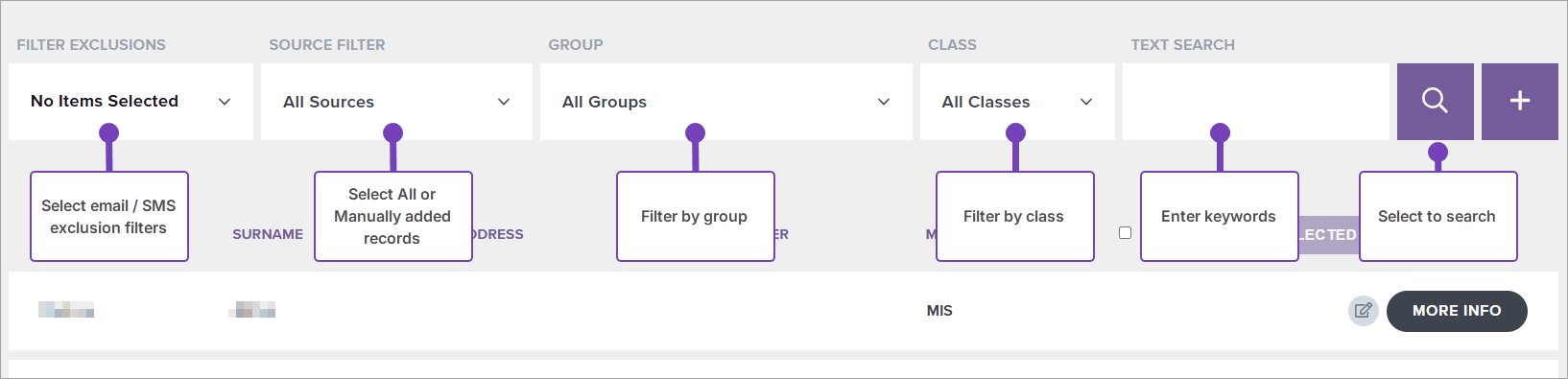Expand the All Groups dropdown
The width and height of the screenshot is (1568, 379).
(726, 102)
